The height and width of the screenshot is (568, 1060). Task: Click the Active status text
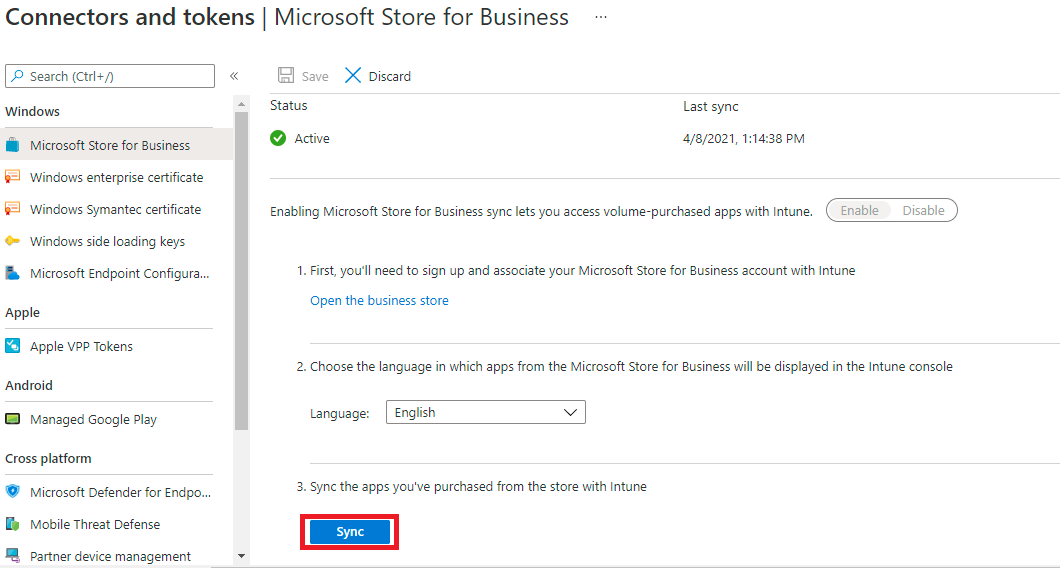coord(312,139)
